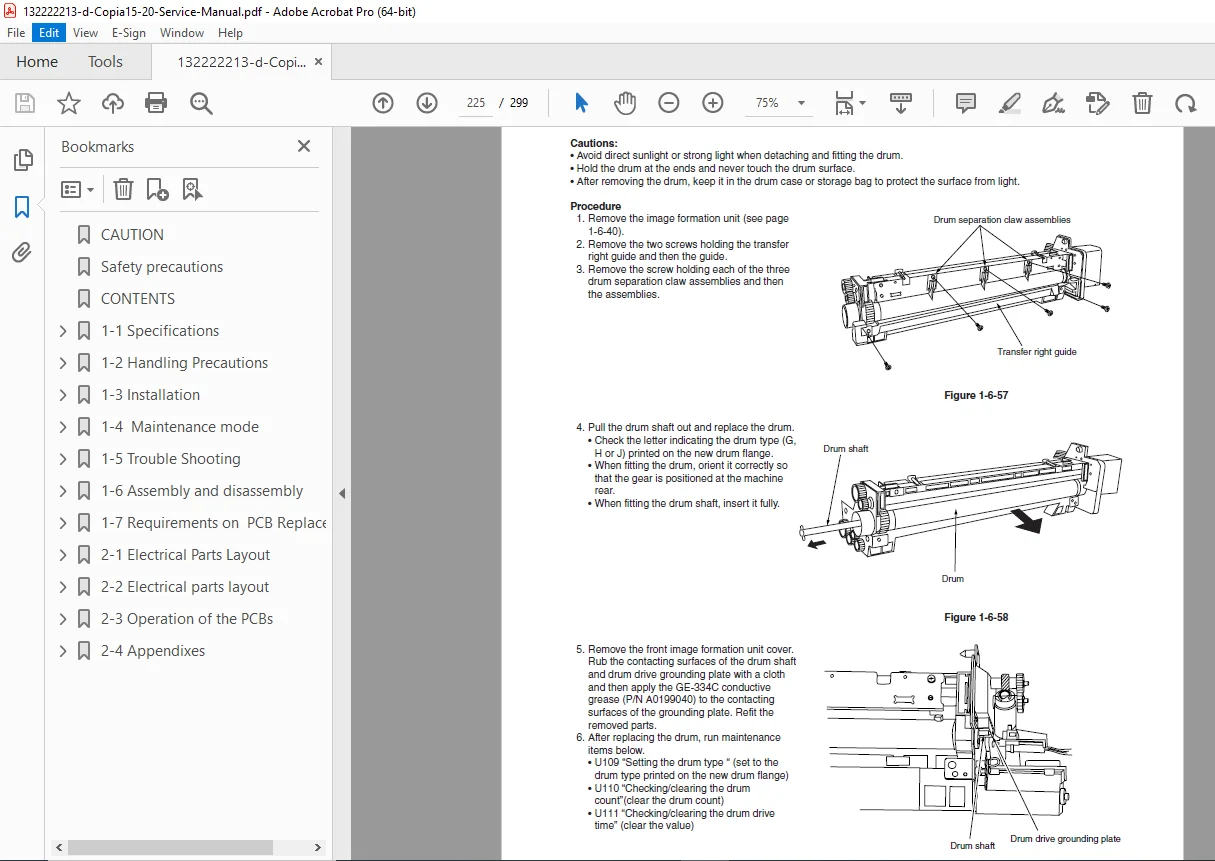Go to previous page arrow
This screenshot has height=861, width=1215.
[x=383, y=103]
